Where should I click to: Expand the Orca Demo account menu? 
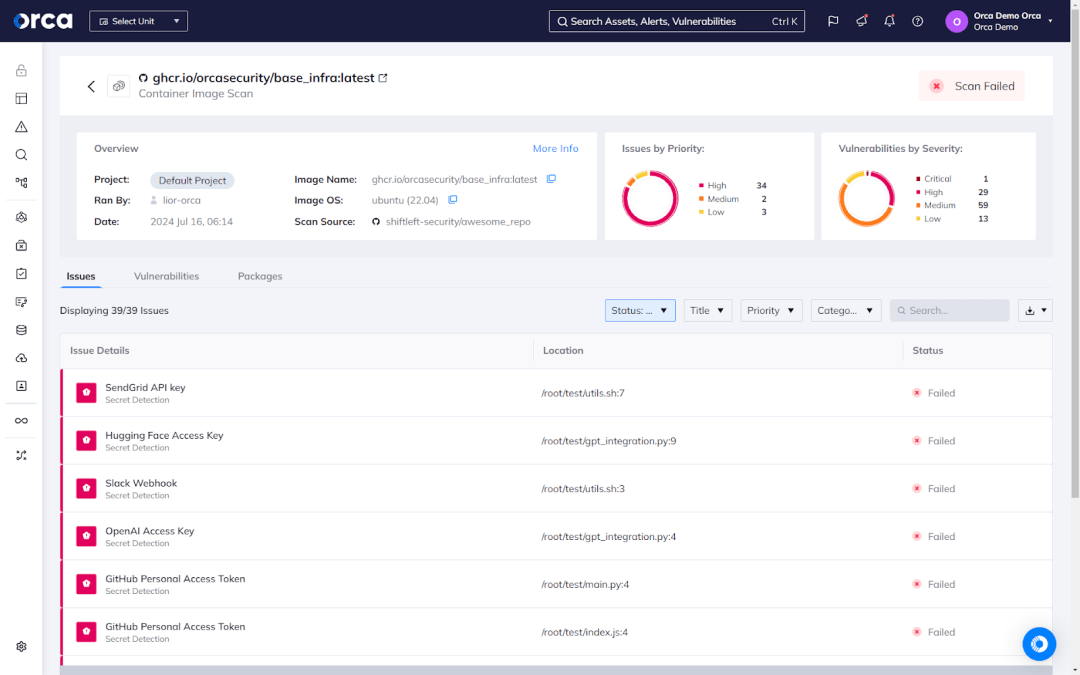click(1050, 21)
